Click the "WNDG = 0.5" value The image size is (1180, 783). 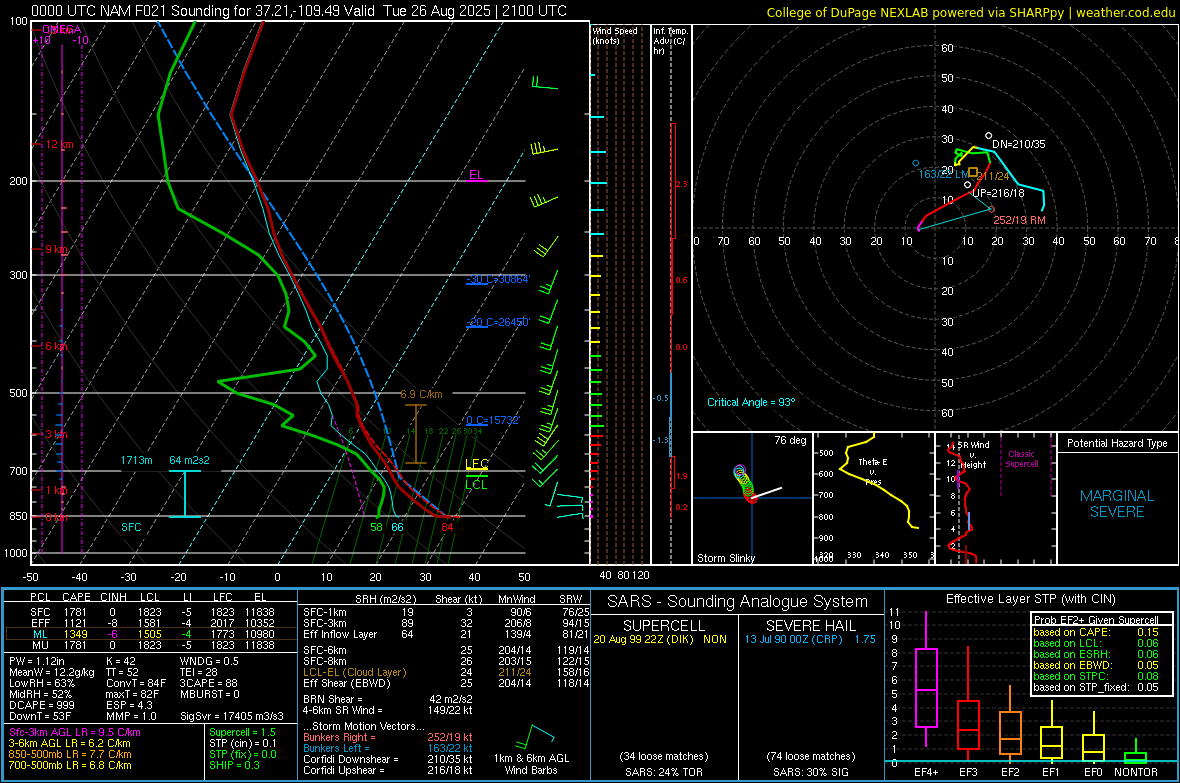(209, 661)
